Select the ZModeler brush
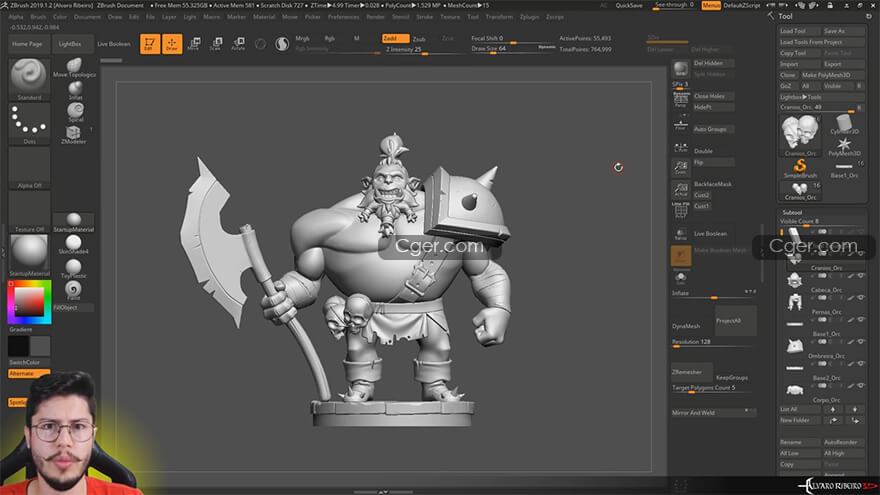This screenshot has width=880, height=495. click(x=74, y=135)
